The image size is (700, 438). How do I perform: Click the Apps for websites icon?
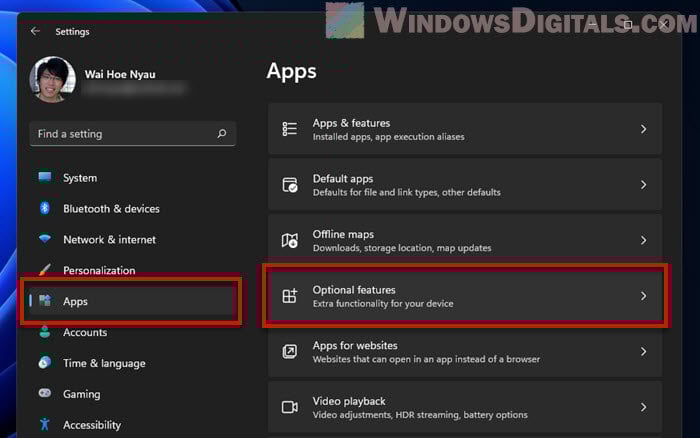[289, 351]
